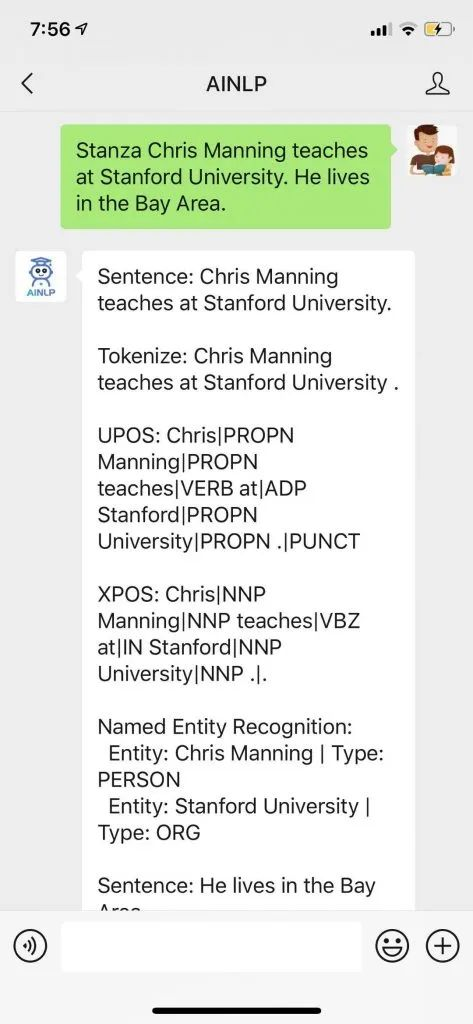473x1024 pixels.
Task: Tap the Tokenize result line
Action: tap(248, 370)
